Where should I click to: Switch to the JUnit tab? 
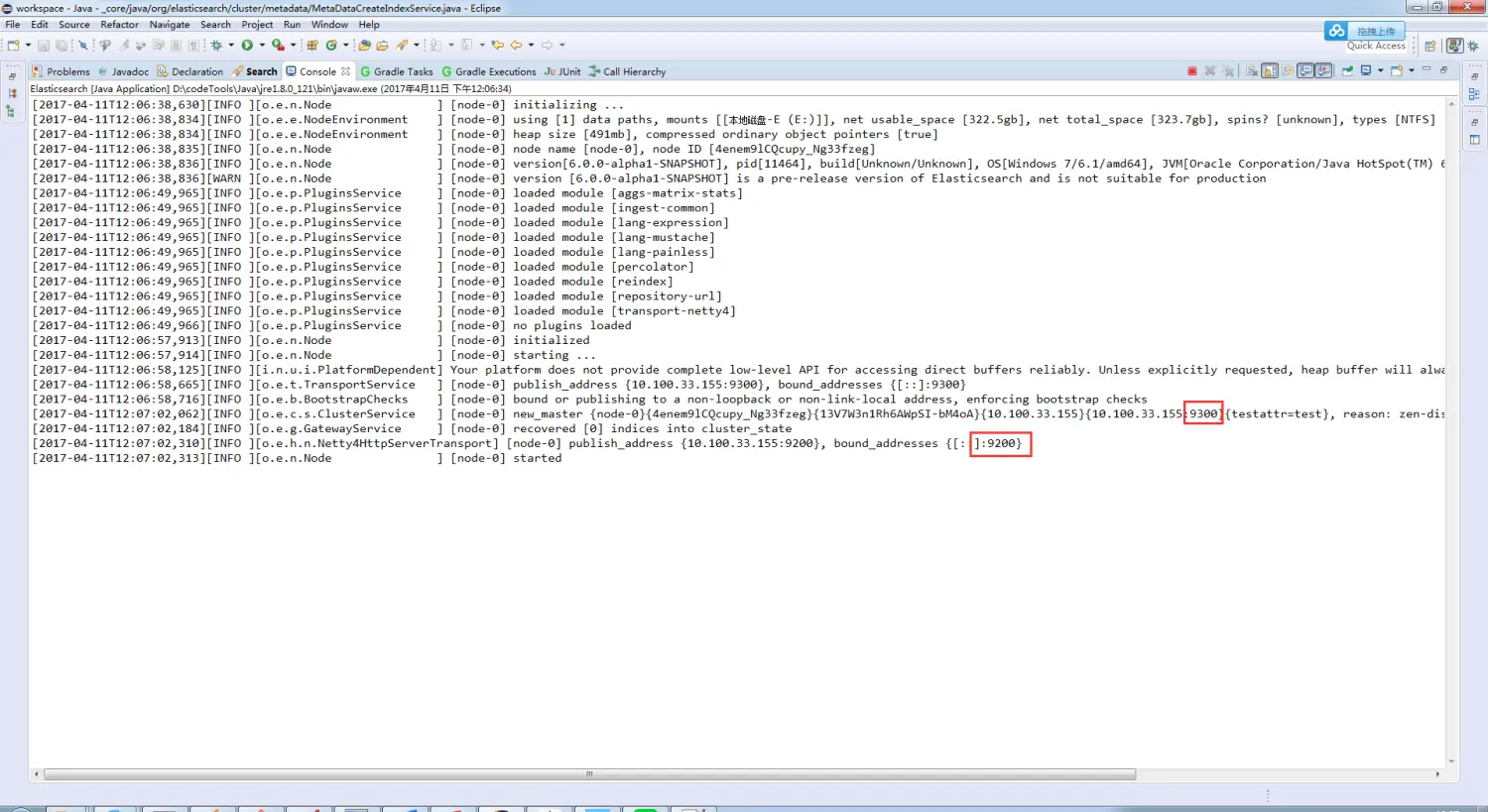562,71
